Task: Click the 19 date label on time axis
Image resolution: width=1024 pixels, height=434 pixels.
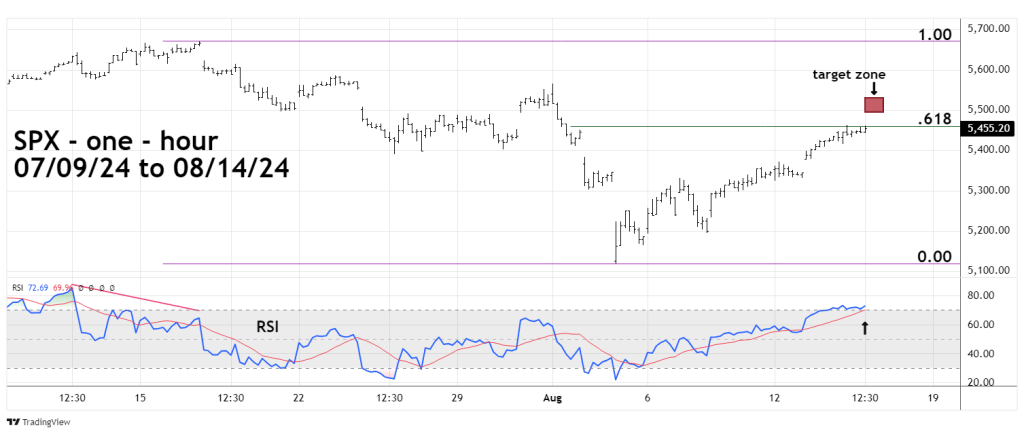Action: 932,397
